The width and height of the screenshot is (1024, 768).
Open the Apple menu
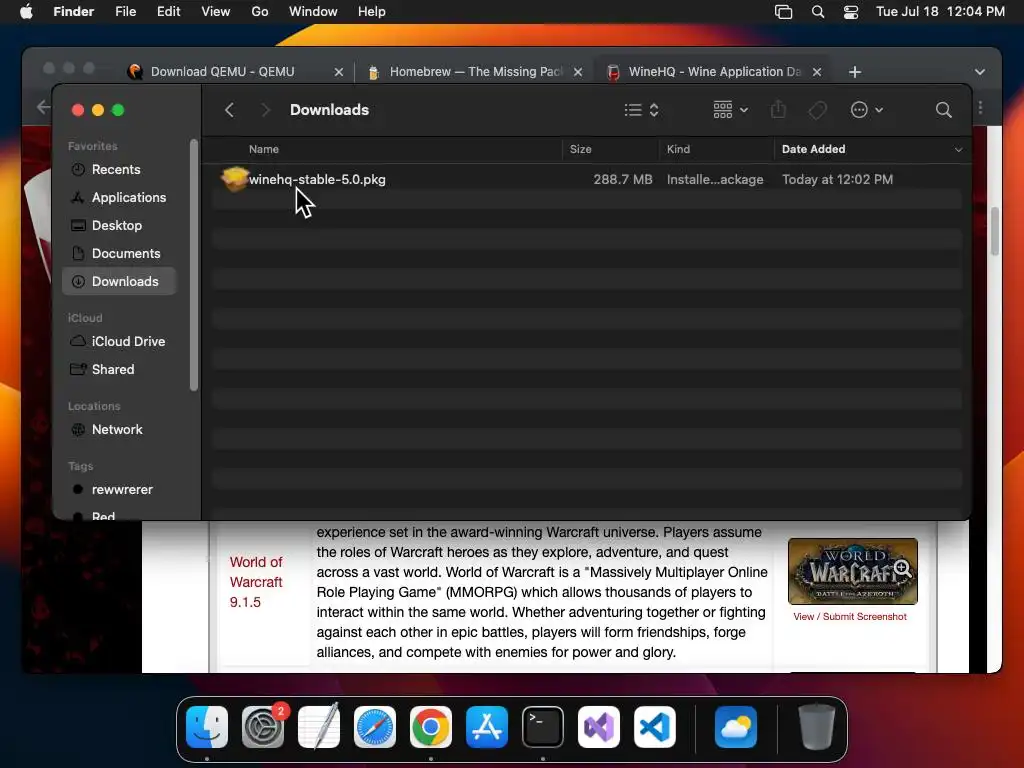(26, 11)
